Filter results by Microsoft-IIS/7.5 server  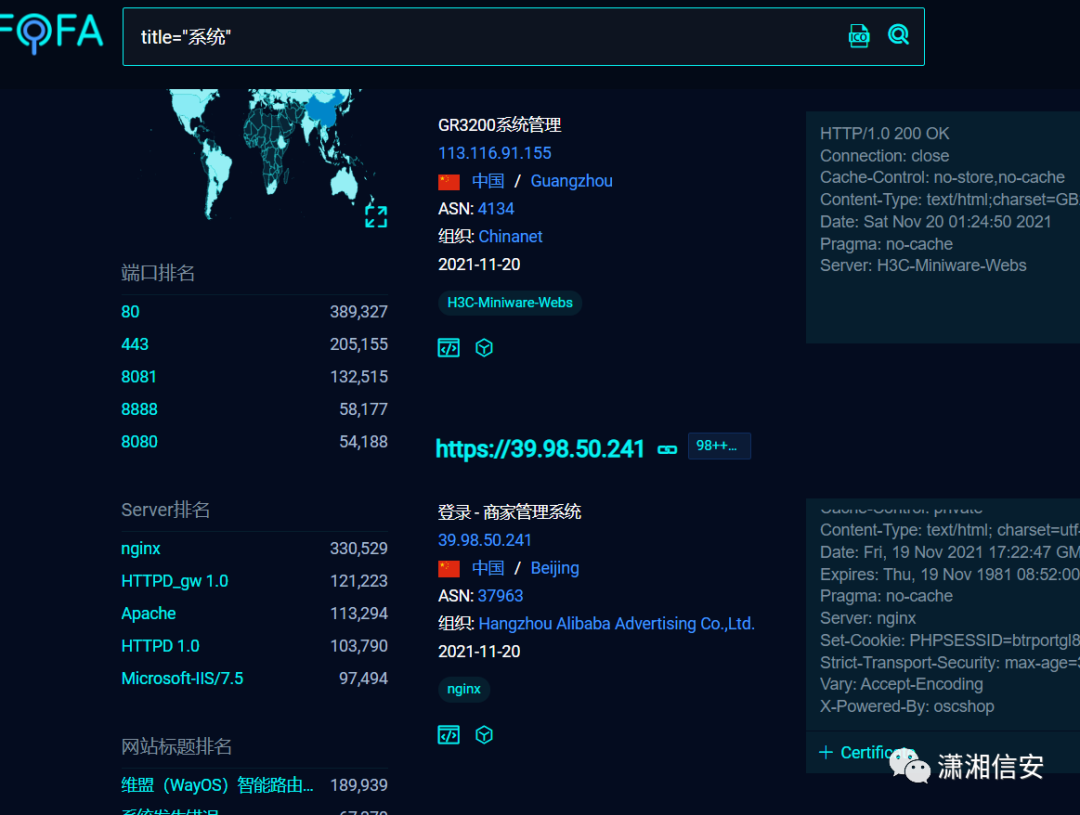(x=183, y=679)
